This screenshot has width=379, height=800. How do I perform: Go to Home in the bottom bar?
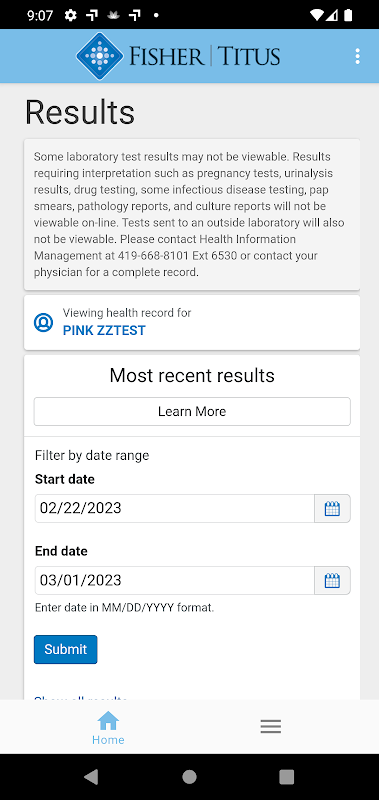(108, 728)
